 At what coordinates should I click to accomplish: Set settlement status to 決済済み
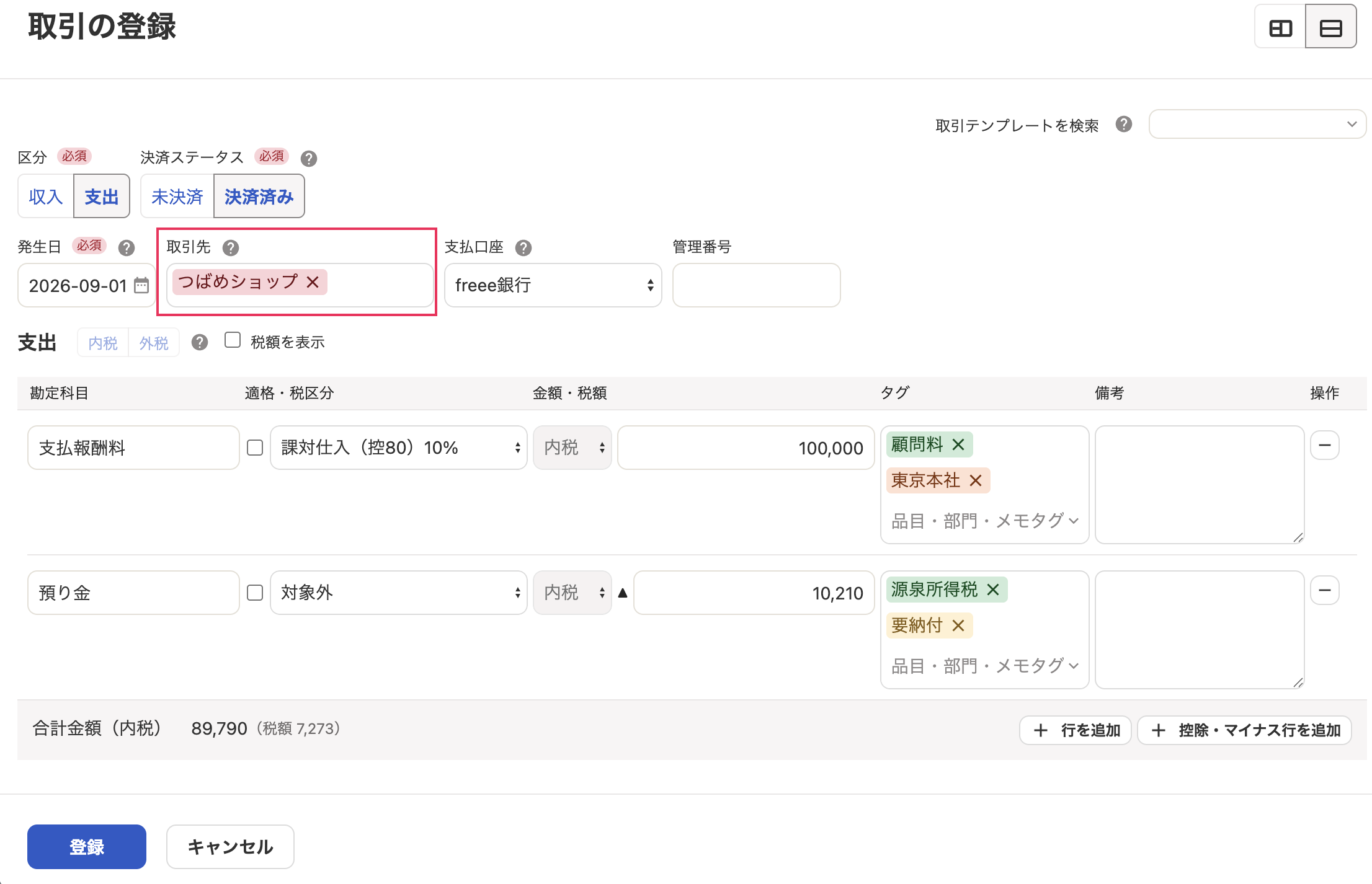pyautogui.click(x=259, y=196)
